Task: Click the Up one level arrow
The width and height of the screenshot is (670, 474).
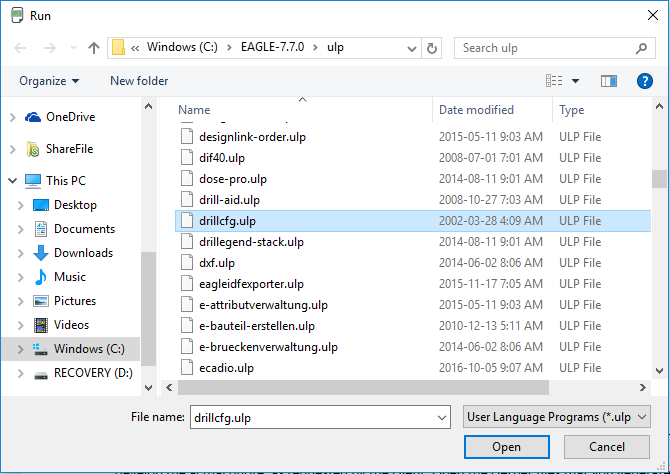Action: tap(94, 48)
